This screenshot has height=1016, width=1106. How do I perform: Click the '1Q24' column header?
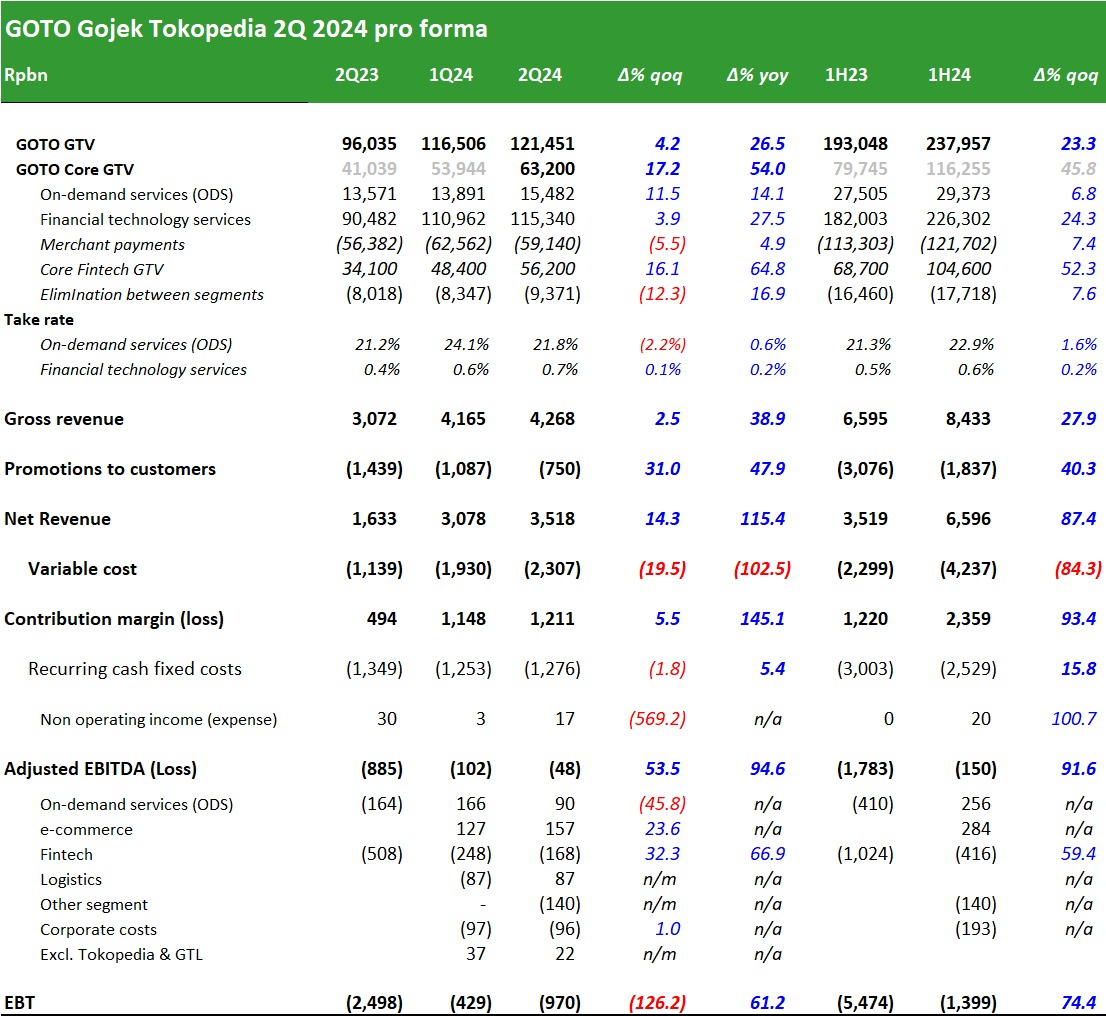click(451, 75)
